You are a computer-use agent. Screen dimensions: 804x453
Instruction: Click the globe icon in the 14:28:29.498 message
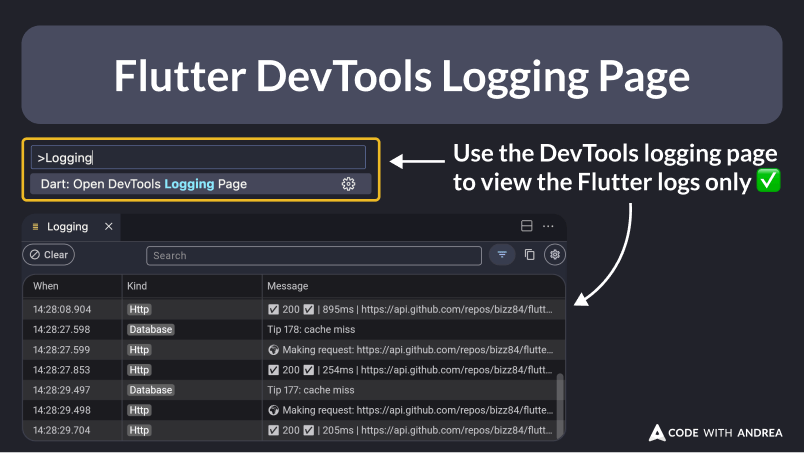click(x=273, y=410)
